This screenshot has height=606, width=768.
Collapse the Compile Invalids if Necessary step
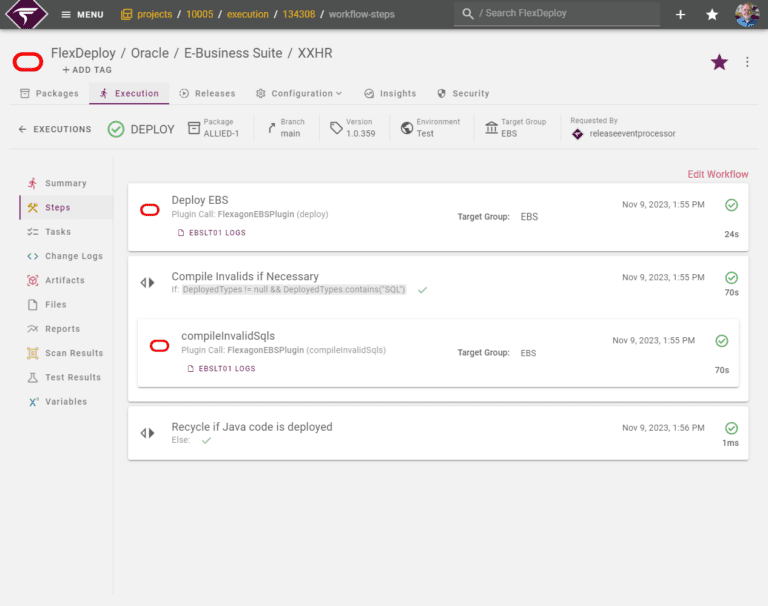(x=147, y=283)
